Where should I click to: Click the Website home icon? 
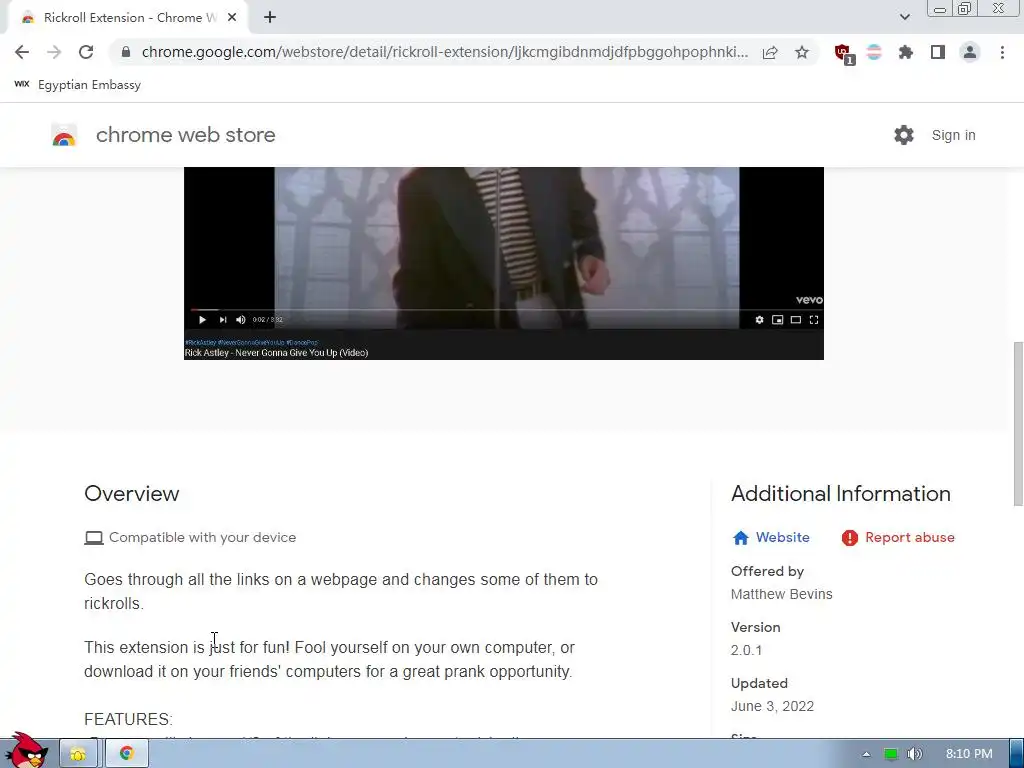[x=741, y=537]
